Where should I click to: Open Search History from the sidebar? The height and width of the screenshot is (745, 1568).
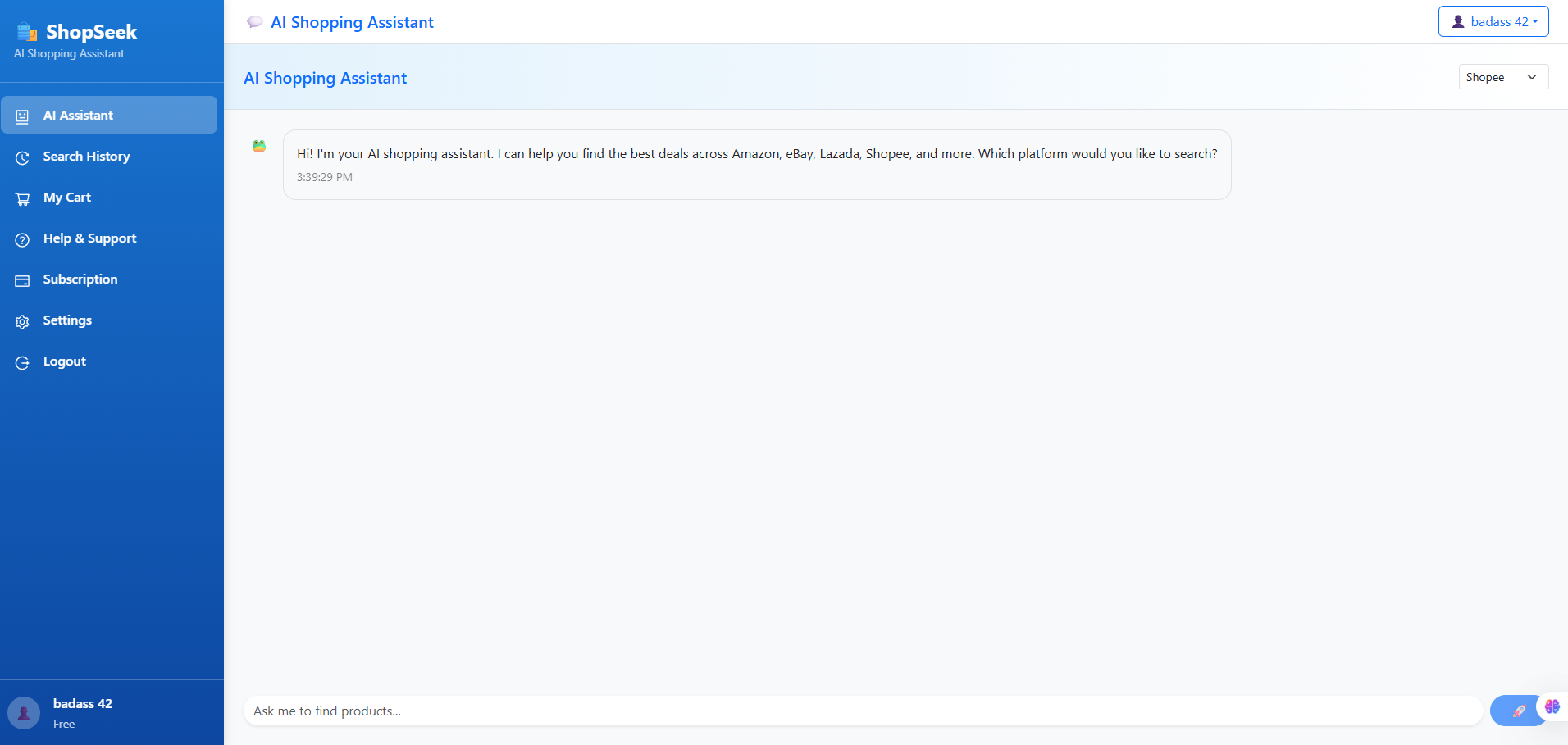coord(86,156)
